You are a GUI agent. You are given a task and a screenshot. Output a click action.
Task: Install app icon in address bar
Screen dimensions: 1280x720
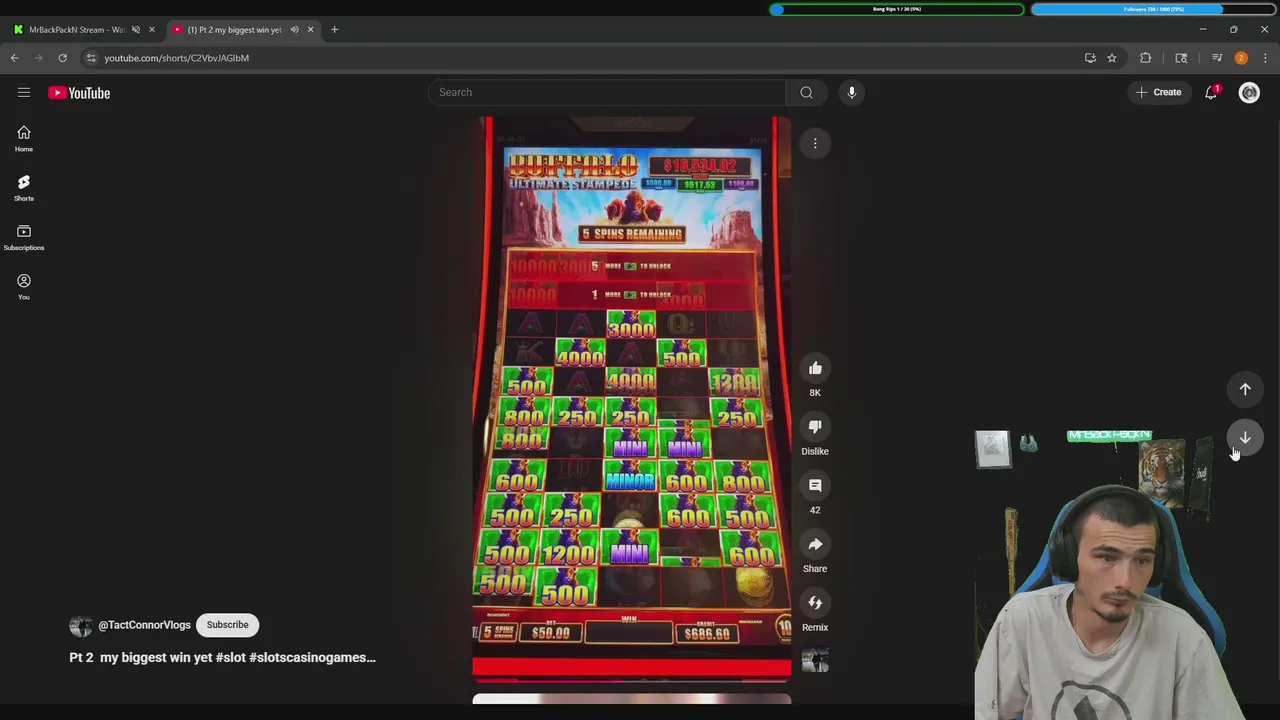coord(1090,58)
